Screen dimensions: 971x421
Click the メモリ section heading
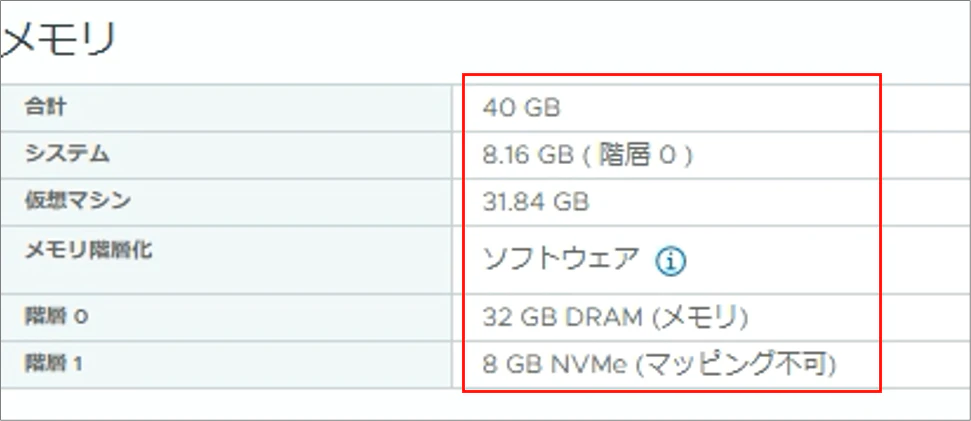[60, 41]
